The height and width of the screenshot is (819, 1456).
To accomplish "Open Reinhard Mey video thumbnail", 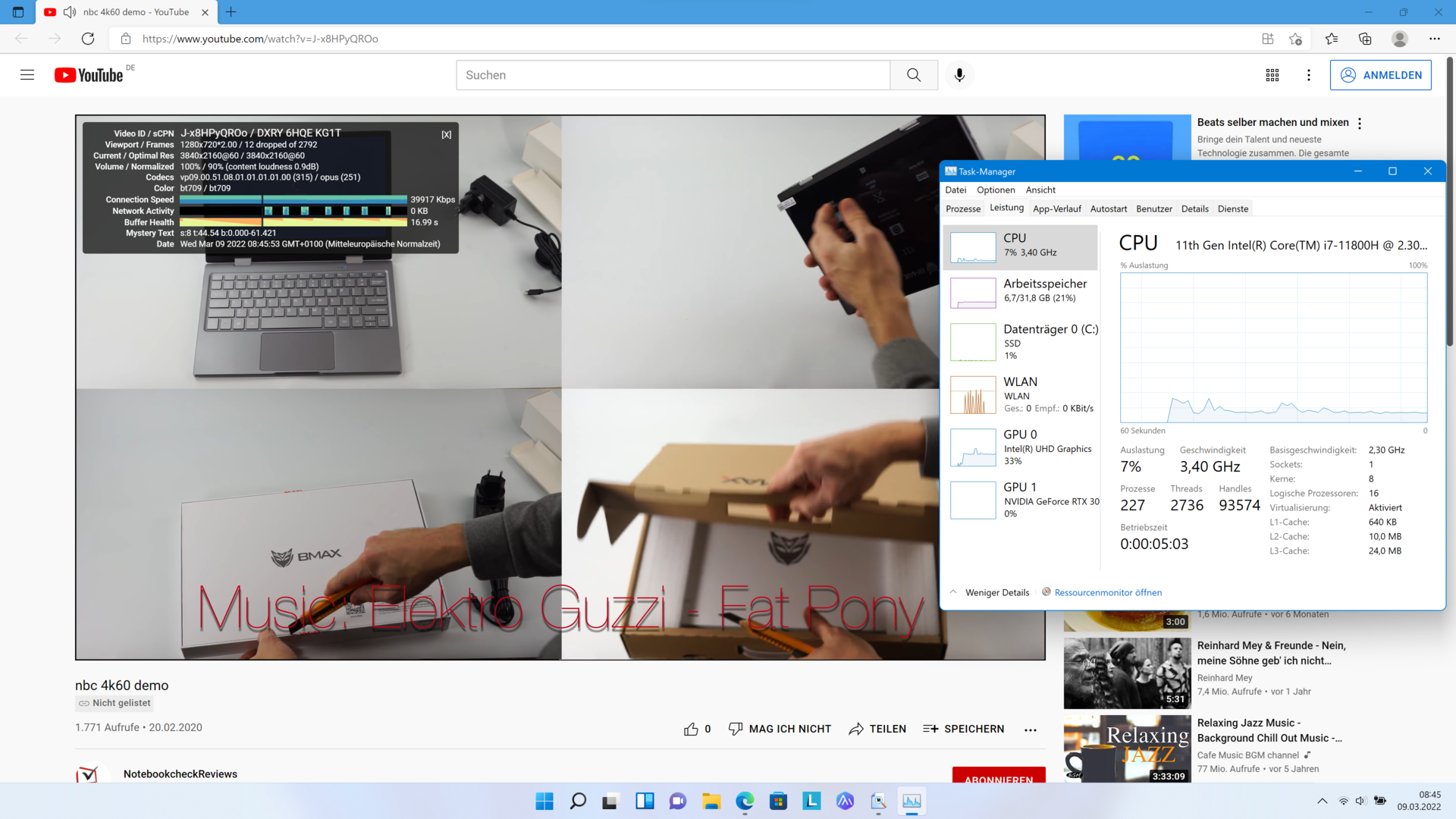I will click(x=1127, y=673).
